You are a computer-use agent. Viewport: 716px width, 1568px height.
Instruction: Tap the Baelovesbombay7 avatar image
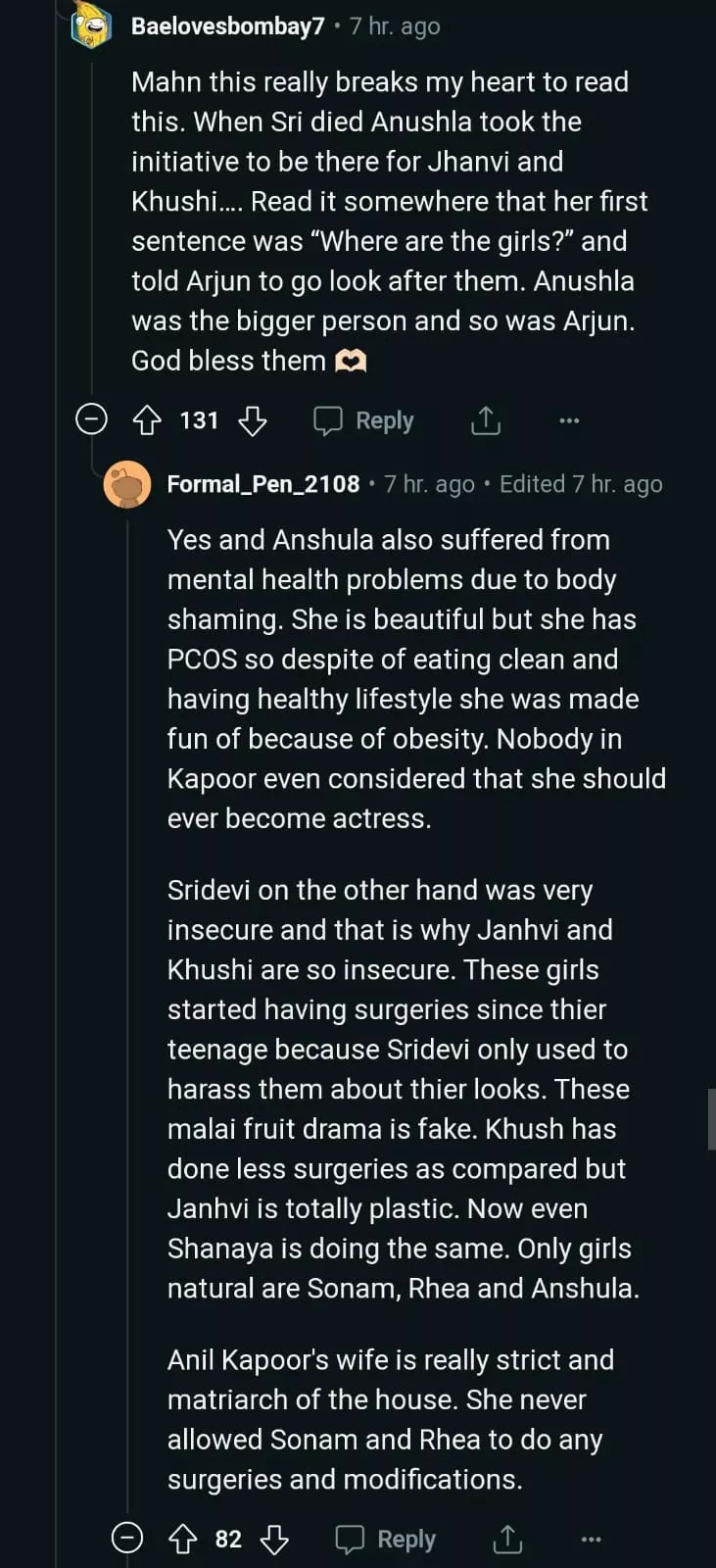[92, 24]
